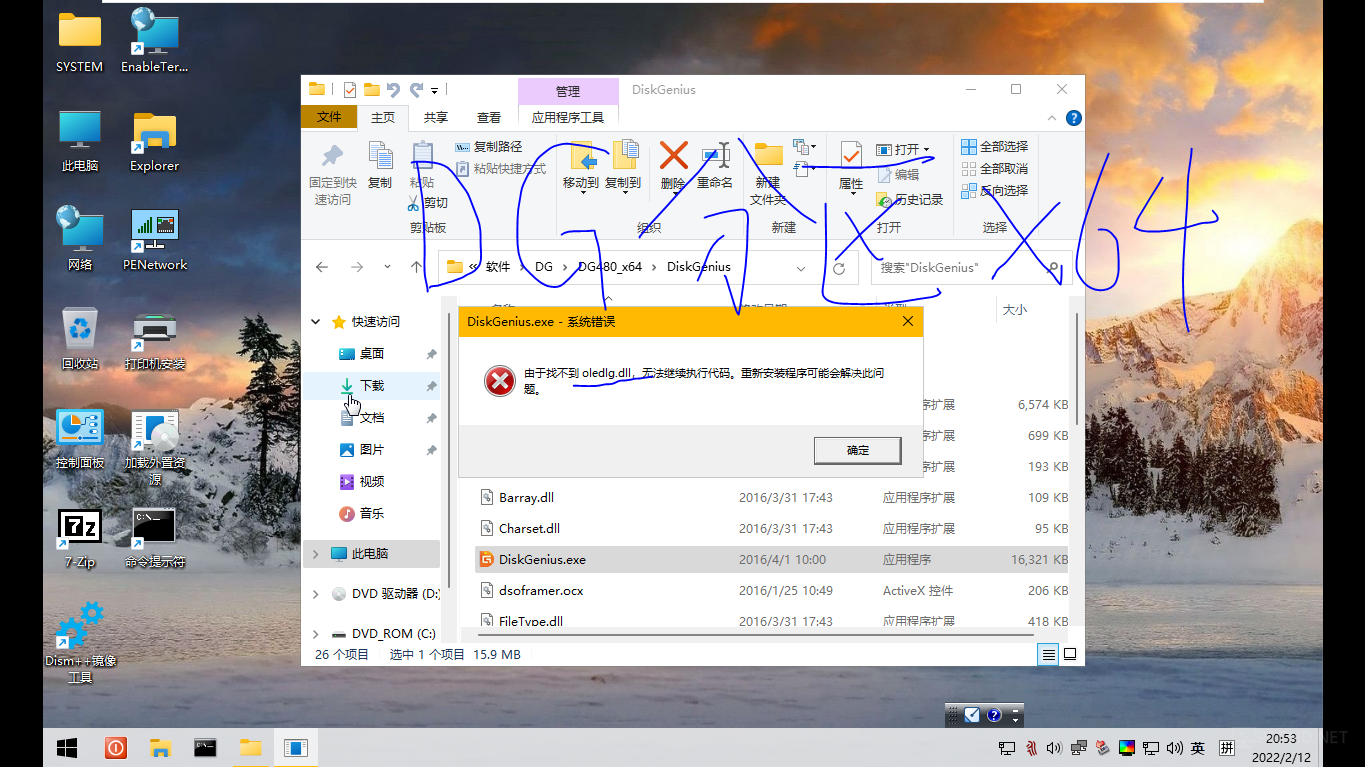
Task: Open the 7-Zip desktop shortcut
Action: [x=80, y=538]
